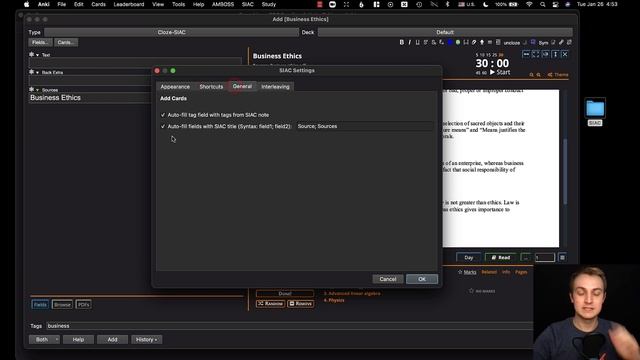Click the Random queue button
This screenshot has height=360, width=640.
(270, 304)
